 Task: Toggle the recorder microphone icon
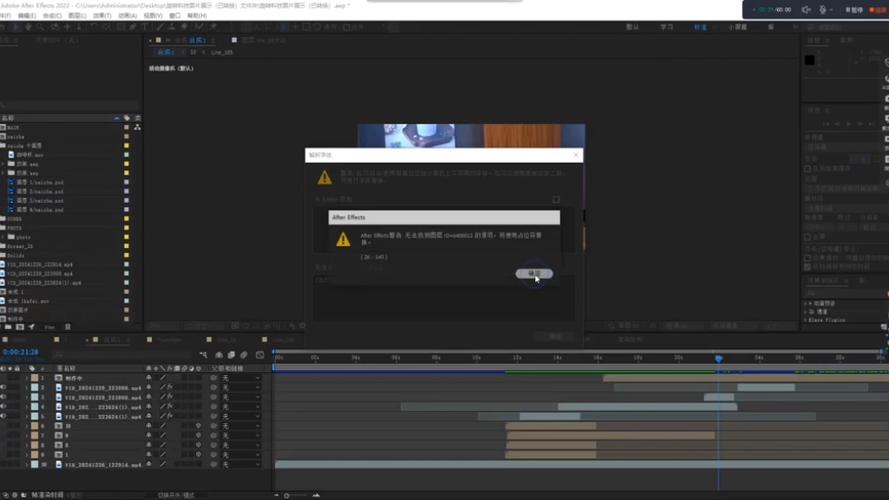823,10
